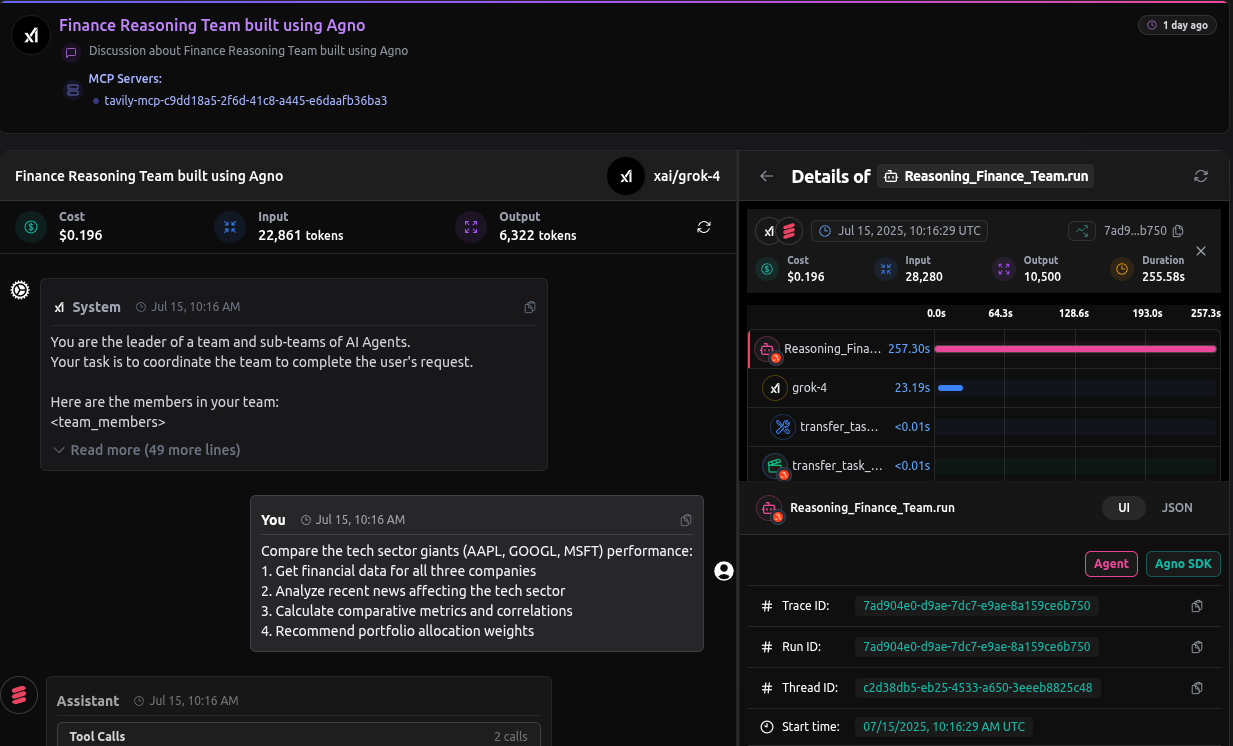
Task: Open the tavily-mcp server link
Action: coord(245,101)
